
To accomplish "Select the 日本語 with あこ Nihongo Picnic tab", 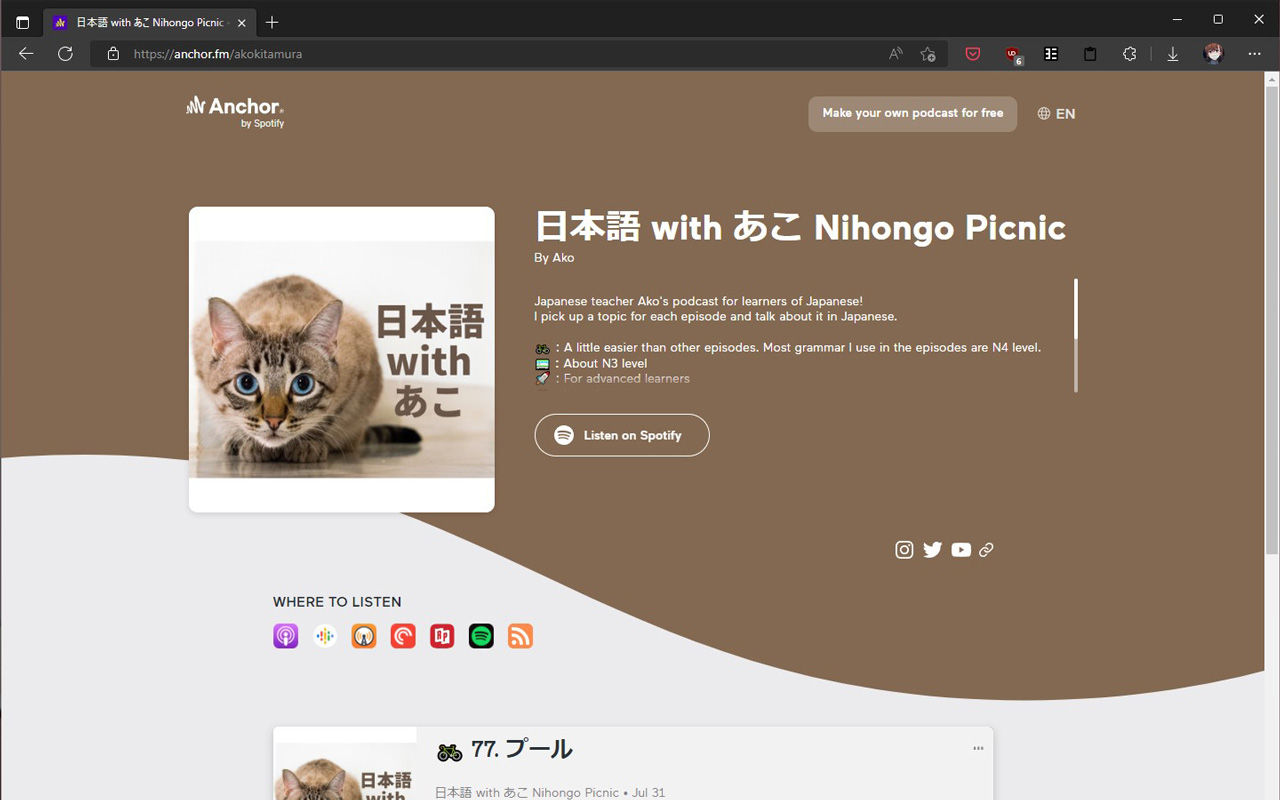I will pos(149,22).
